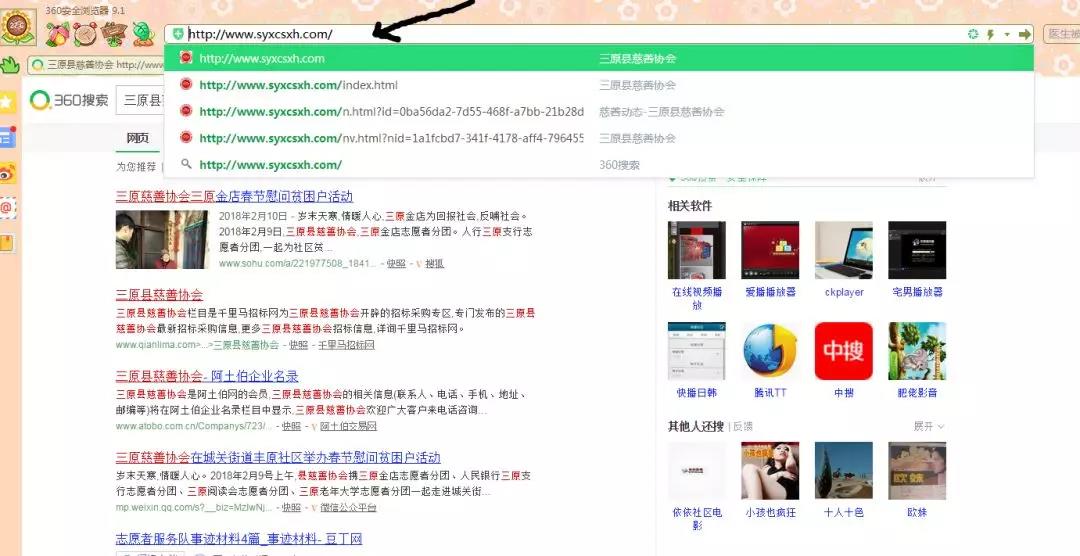The width and height of the screenshot is (1080, 556).
Task: Open 依依社区电影 thumbnail
Action: pyautogui.click(x=697, y=471)
